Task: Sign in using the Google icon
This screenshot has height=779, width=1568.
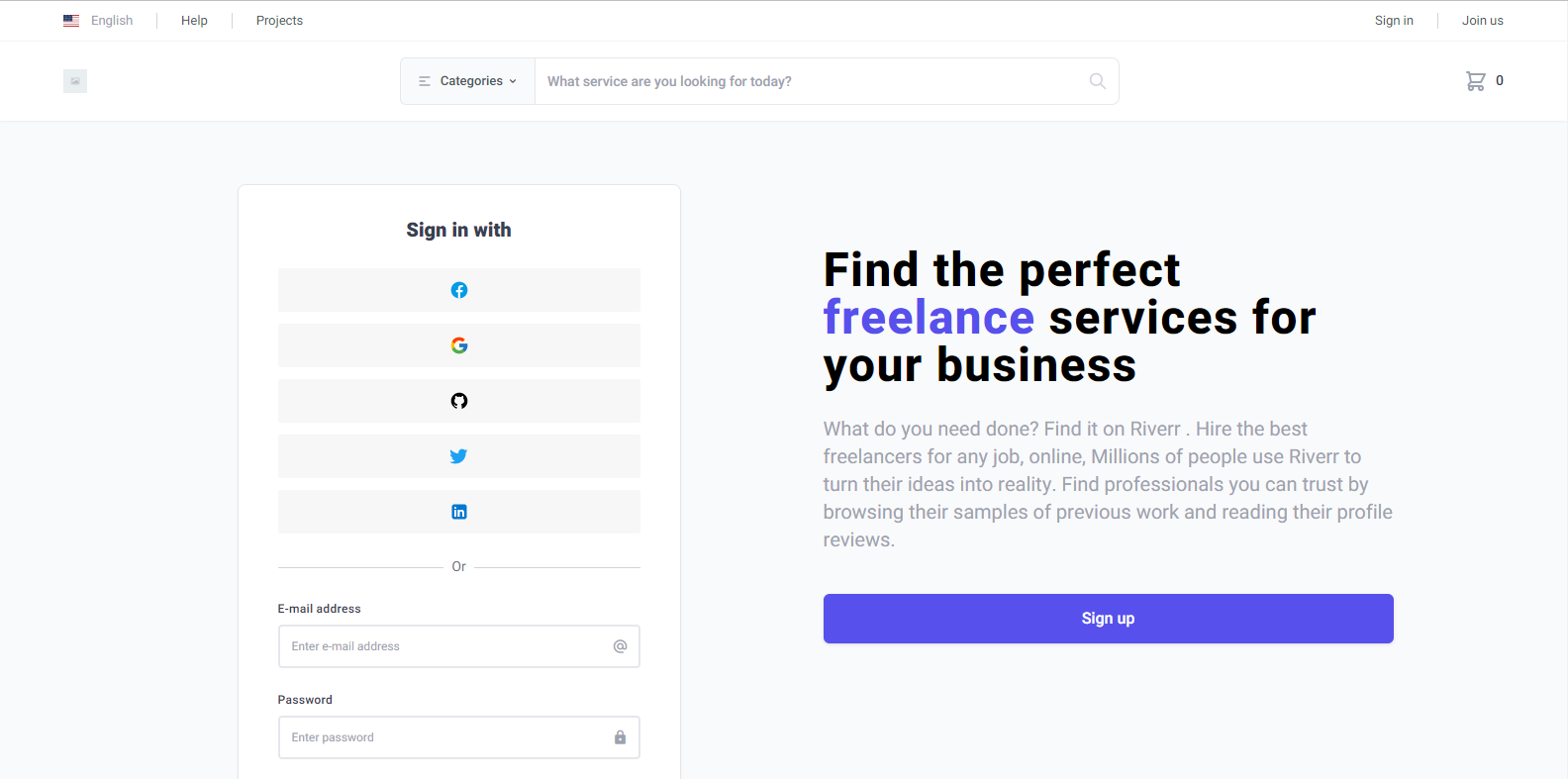Action: coord(459,345)
